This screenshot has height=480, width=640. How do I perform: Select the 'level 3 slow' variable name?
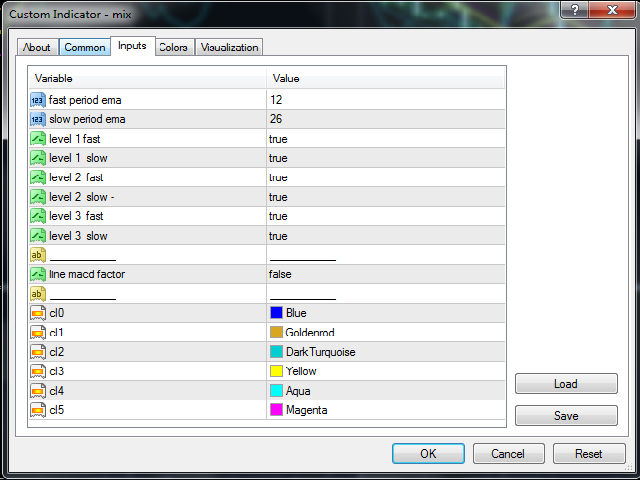(x=78, y=236)
